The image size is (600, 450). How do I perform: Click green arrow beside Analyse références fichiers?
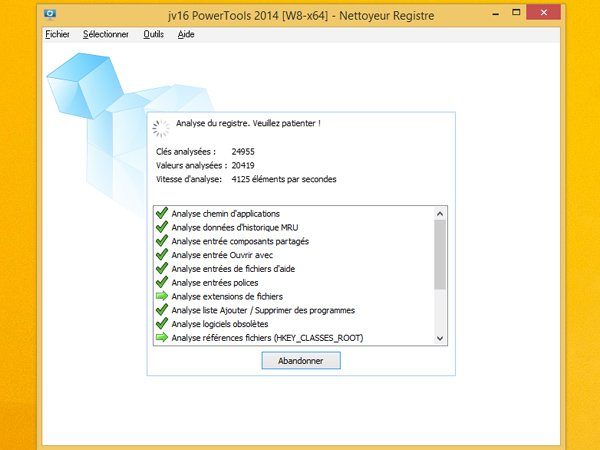pyautogui.click(x=162, y=337)
